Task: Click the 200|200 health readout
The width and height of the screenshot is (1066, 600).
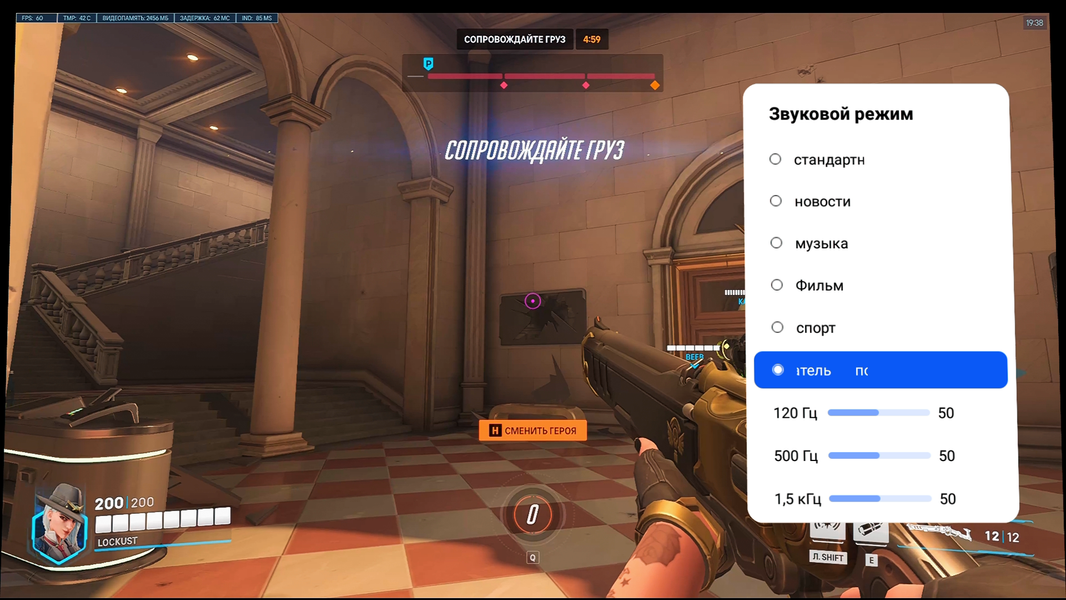Action: pyautogui.click(x=124, y=503)
